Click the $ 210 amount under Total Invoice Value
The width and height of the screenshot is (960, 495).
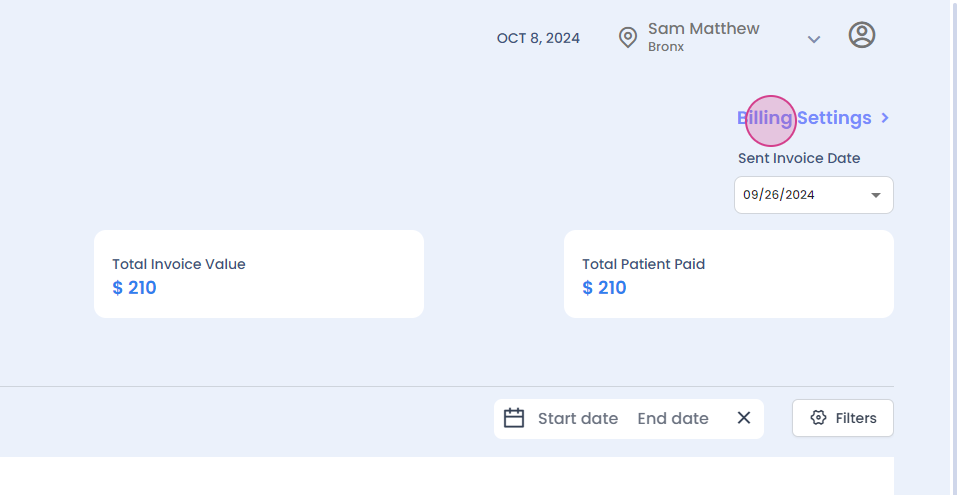pos(134,288)
